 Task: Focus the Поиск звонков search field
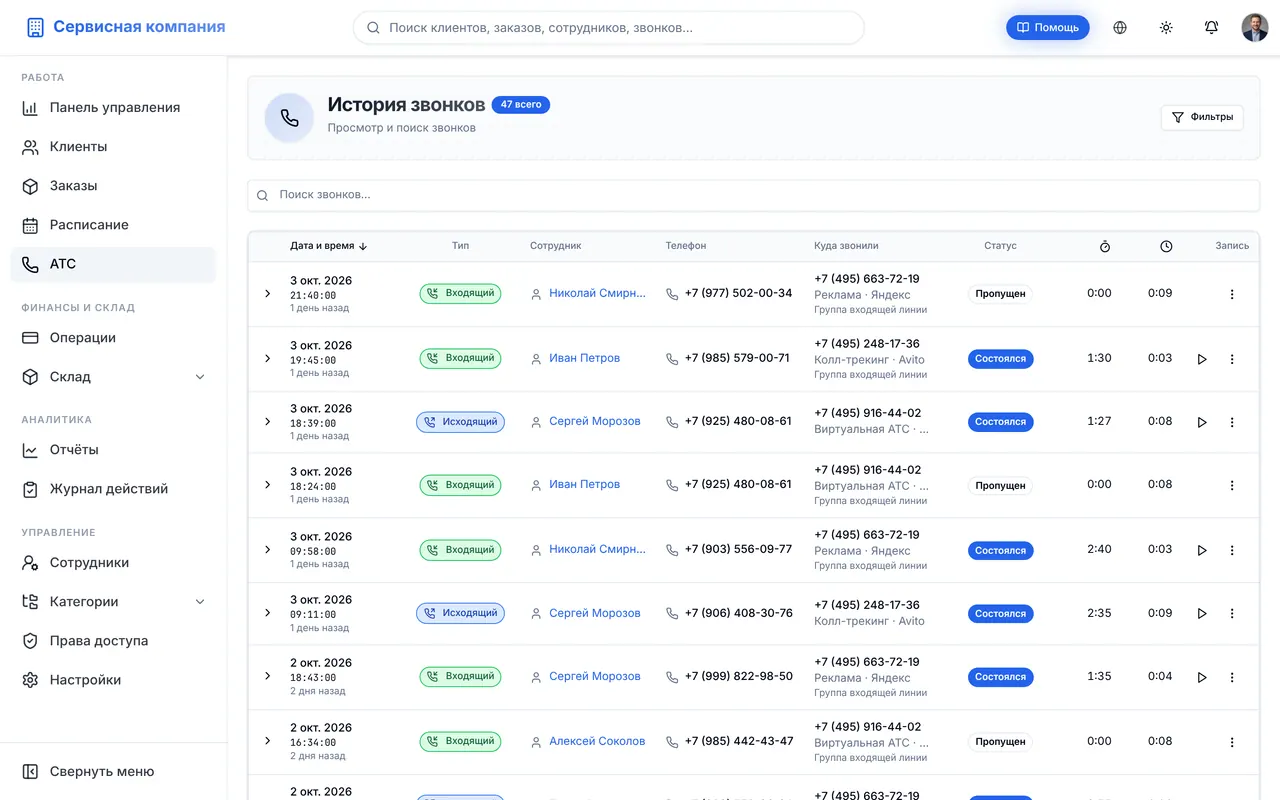coord(753,195)
